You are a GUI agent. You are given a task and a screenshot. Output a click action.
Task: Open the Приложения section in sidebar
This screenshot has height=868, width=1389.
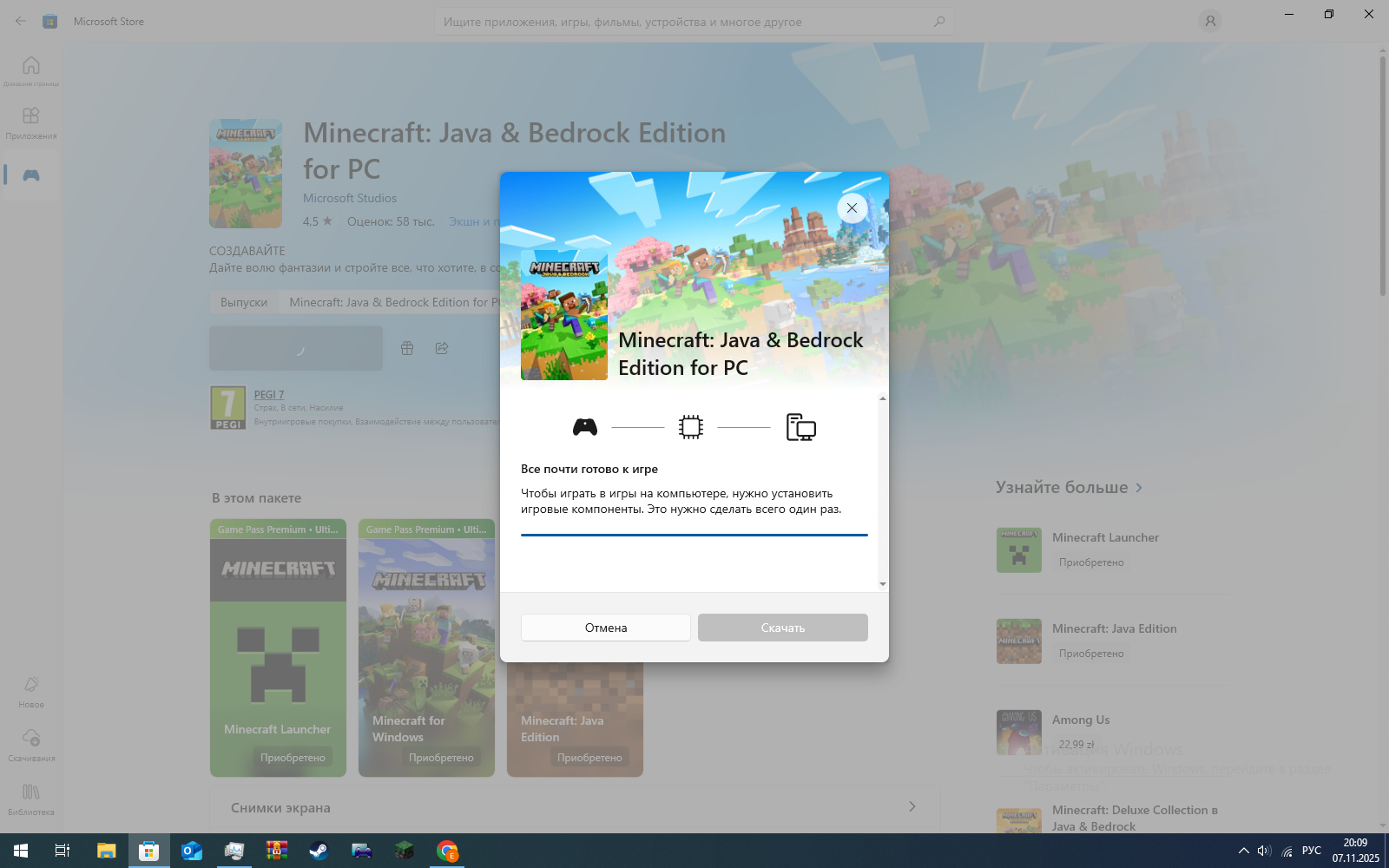[31, 122]
